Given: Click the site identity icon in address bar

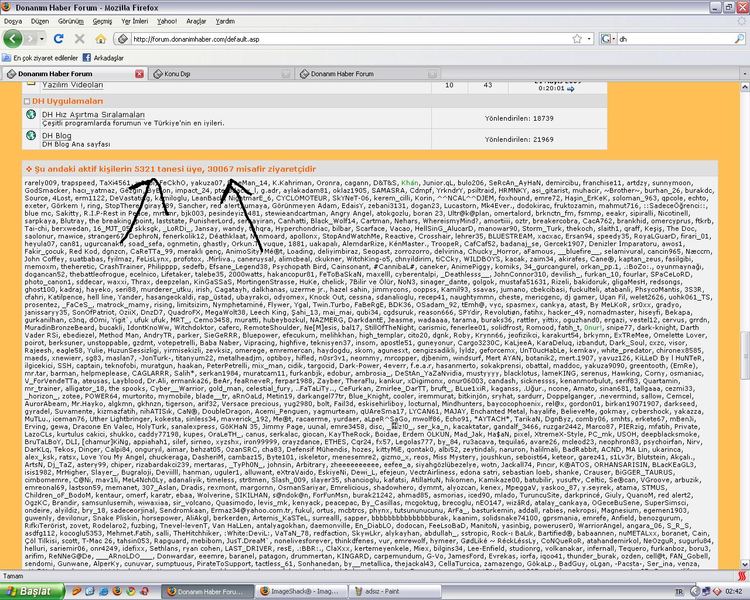Looking at the screenshot, I should pos(123,39).
